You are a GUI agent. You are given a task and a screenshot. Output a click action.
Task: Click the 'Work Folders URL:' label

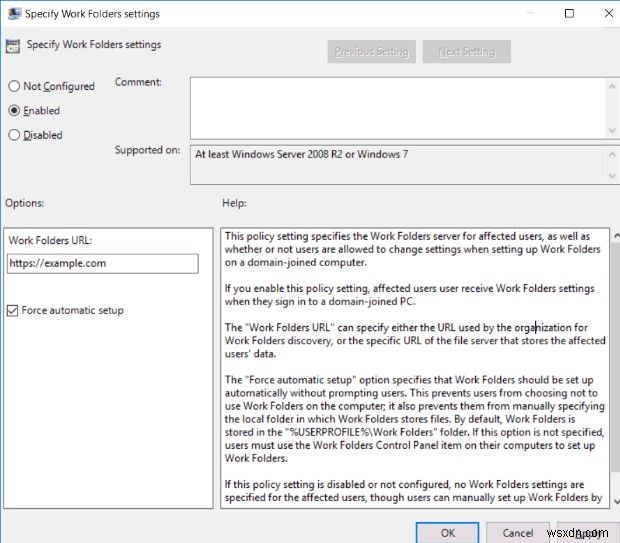tap(50, 240)
